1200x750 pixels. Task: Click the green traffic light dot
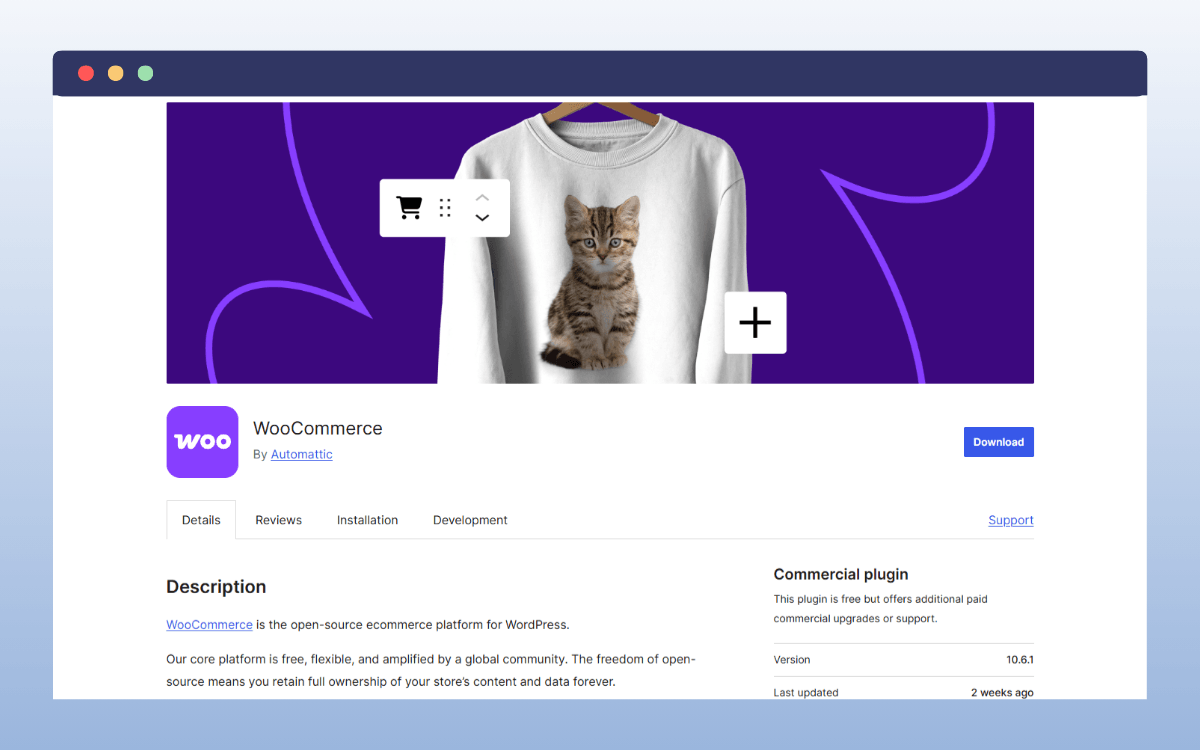[x=145, y=73]
